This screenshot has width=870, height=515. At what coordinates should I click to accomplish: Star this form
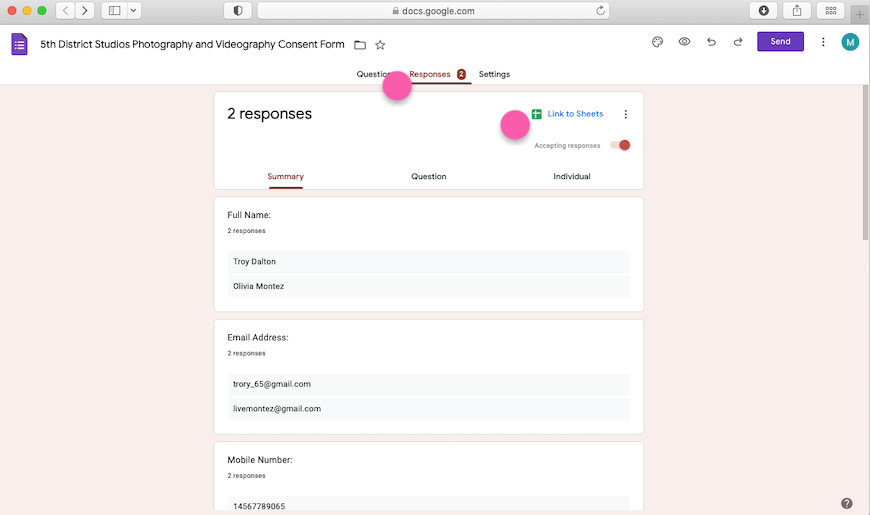coord(380,45)
